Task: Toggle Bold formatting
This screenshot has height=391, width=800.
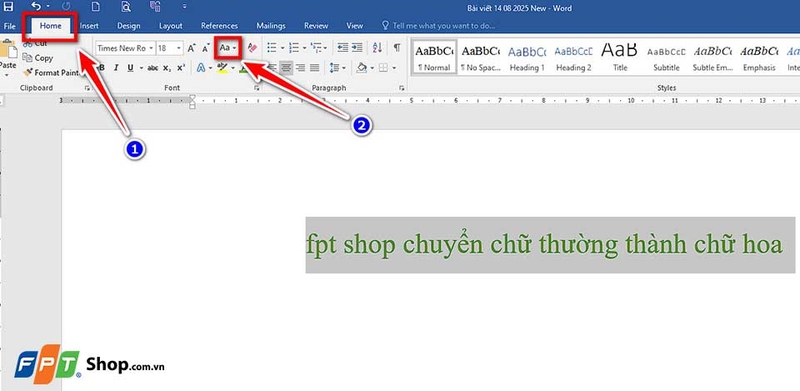Action: tap(102, 67)
